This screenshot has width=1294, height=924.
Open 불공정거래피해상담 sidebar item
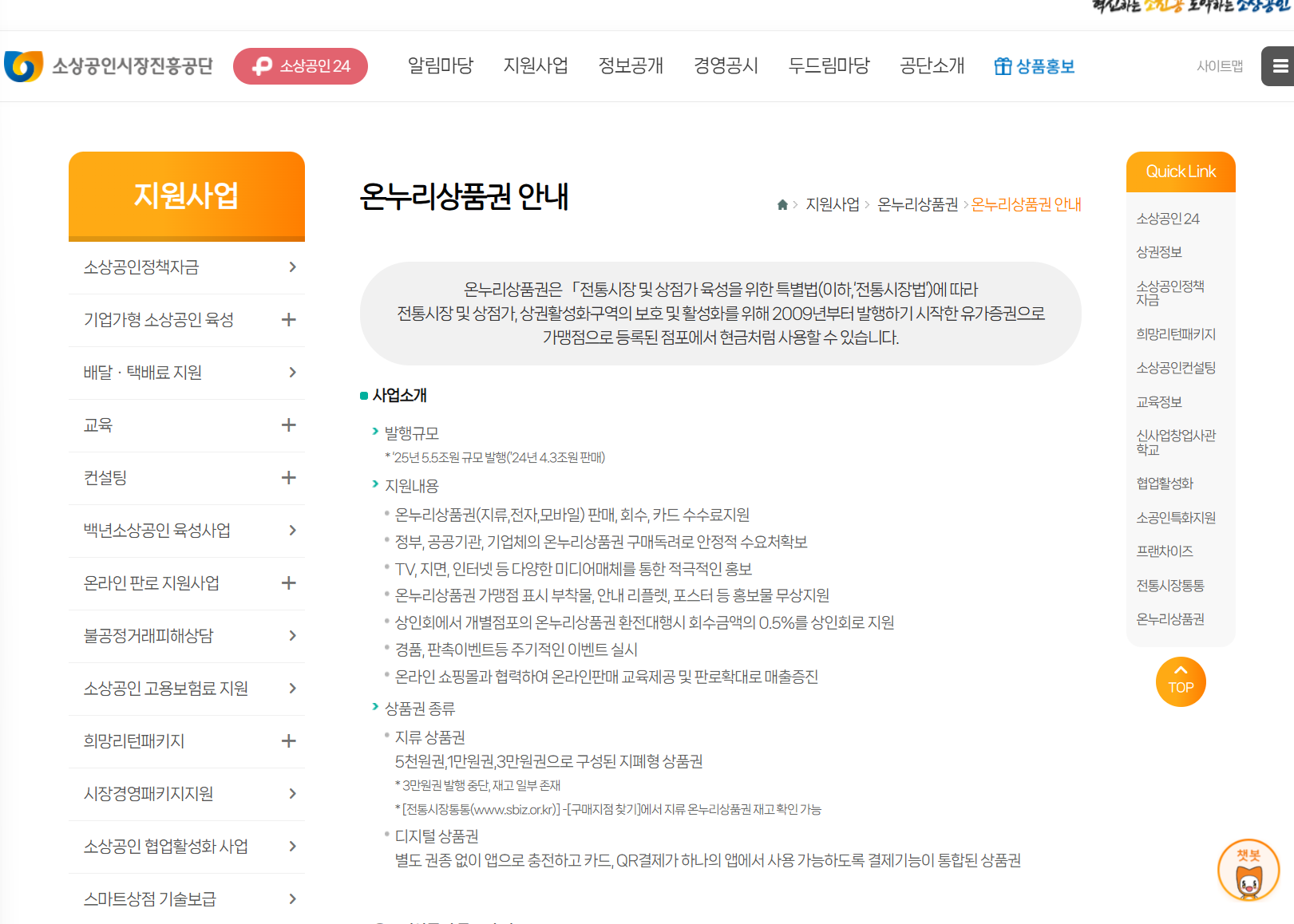click(x=187, y=636)
